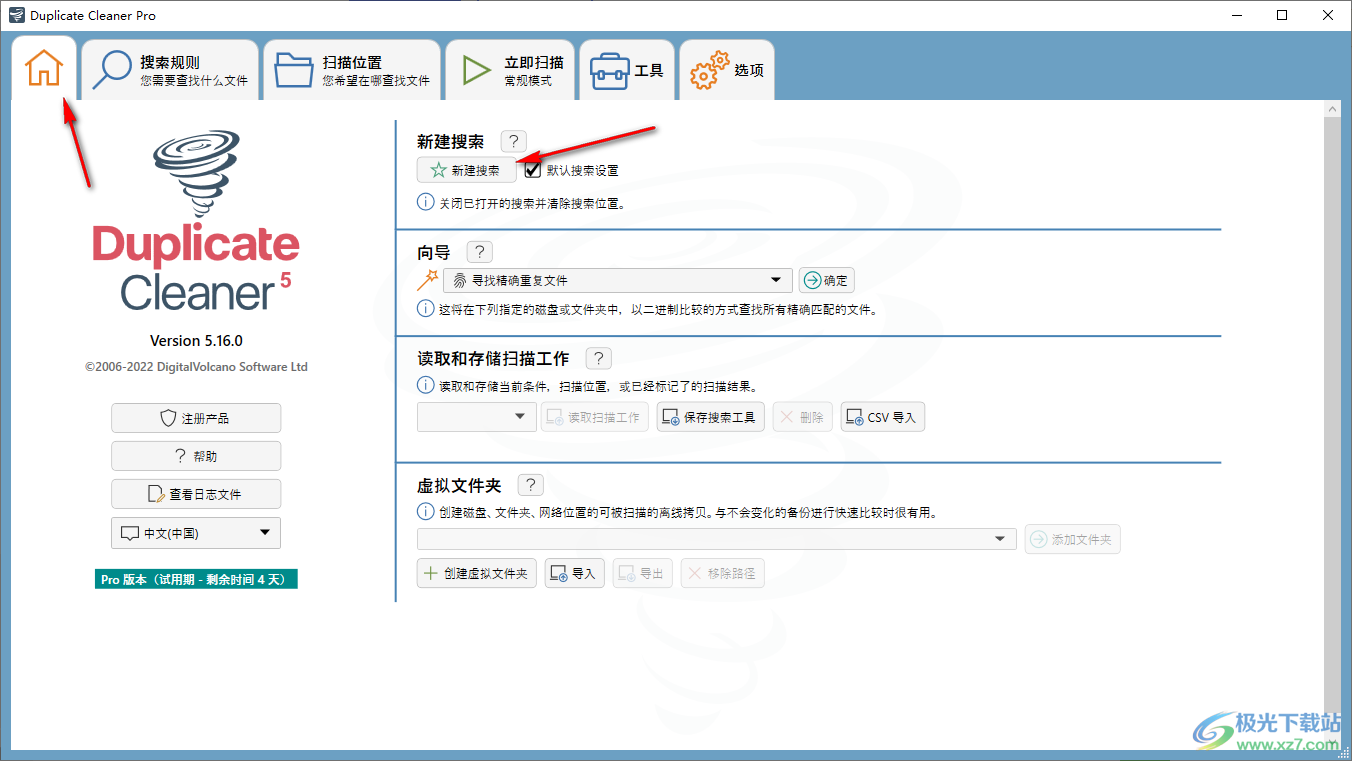Click the virtual folder 导入 button
Viewport: 1352px width, 761px height.
pyautogui.click(x=574, y=573)
